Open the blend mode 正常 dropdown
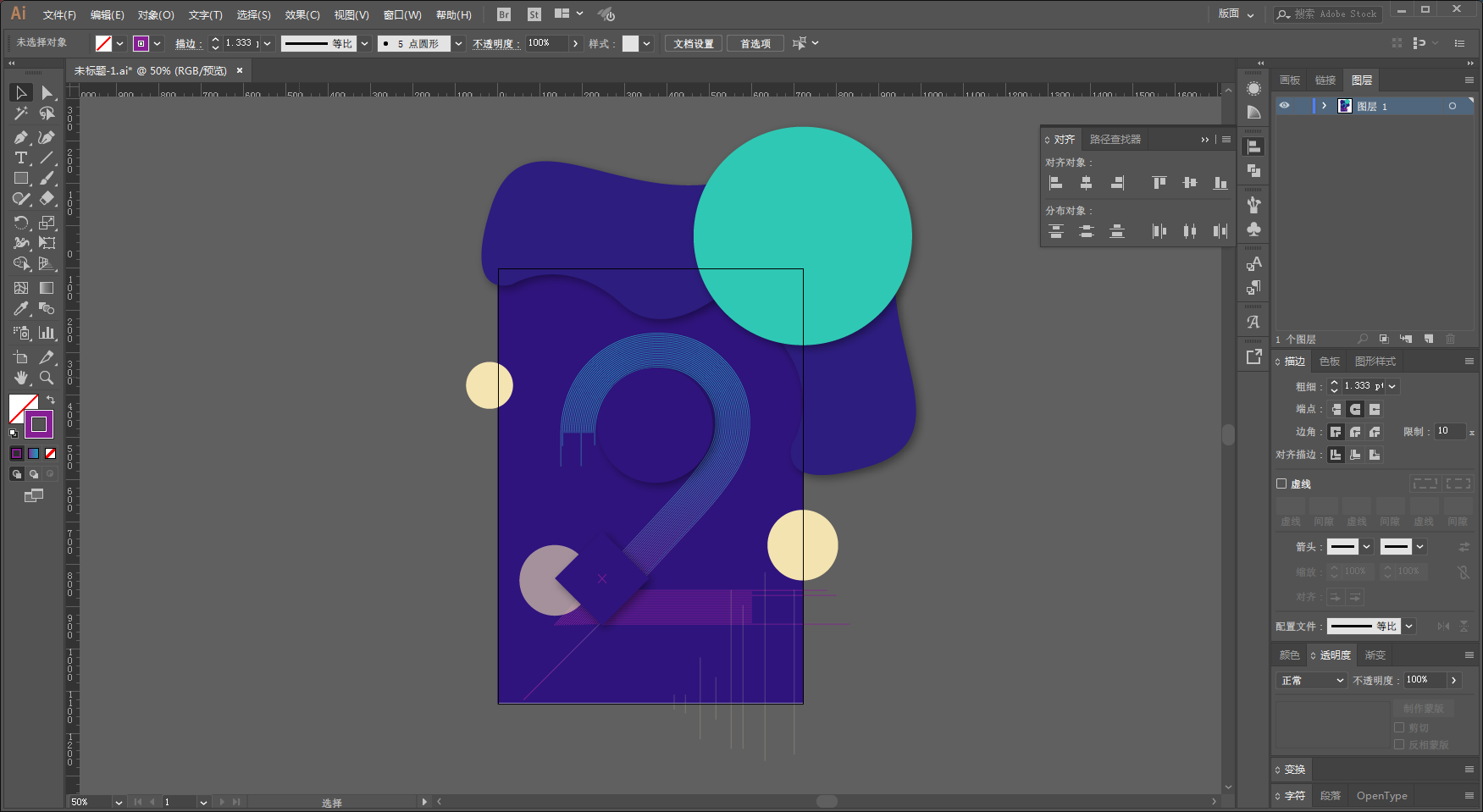The width and height of the screenshot is (1483, 812). 1311,681
